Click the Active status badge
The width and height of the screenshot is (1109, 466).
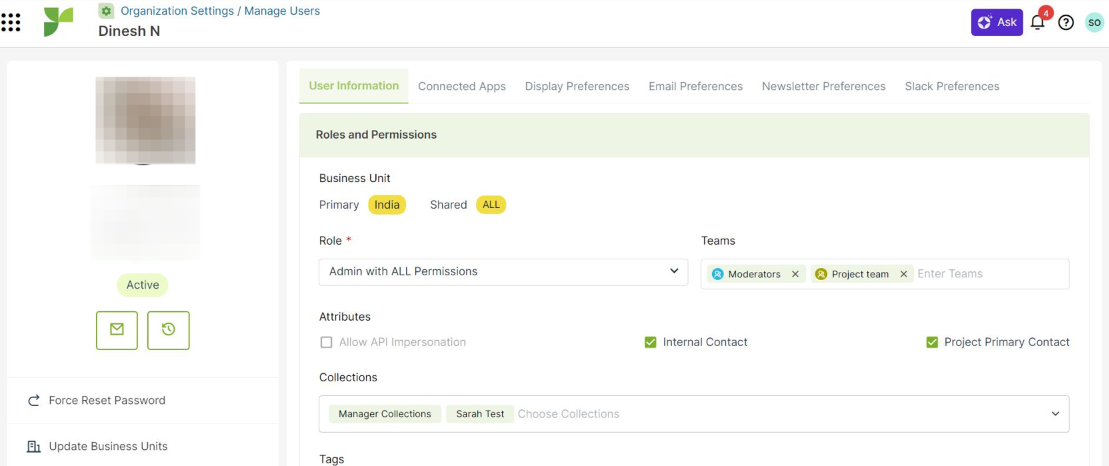[x=142, y=285]
